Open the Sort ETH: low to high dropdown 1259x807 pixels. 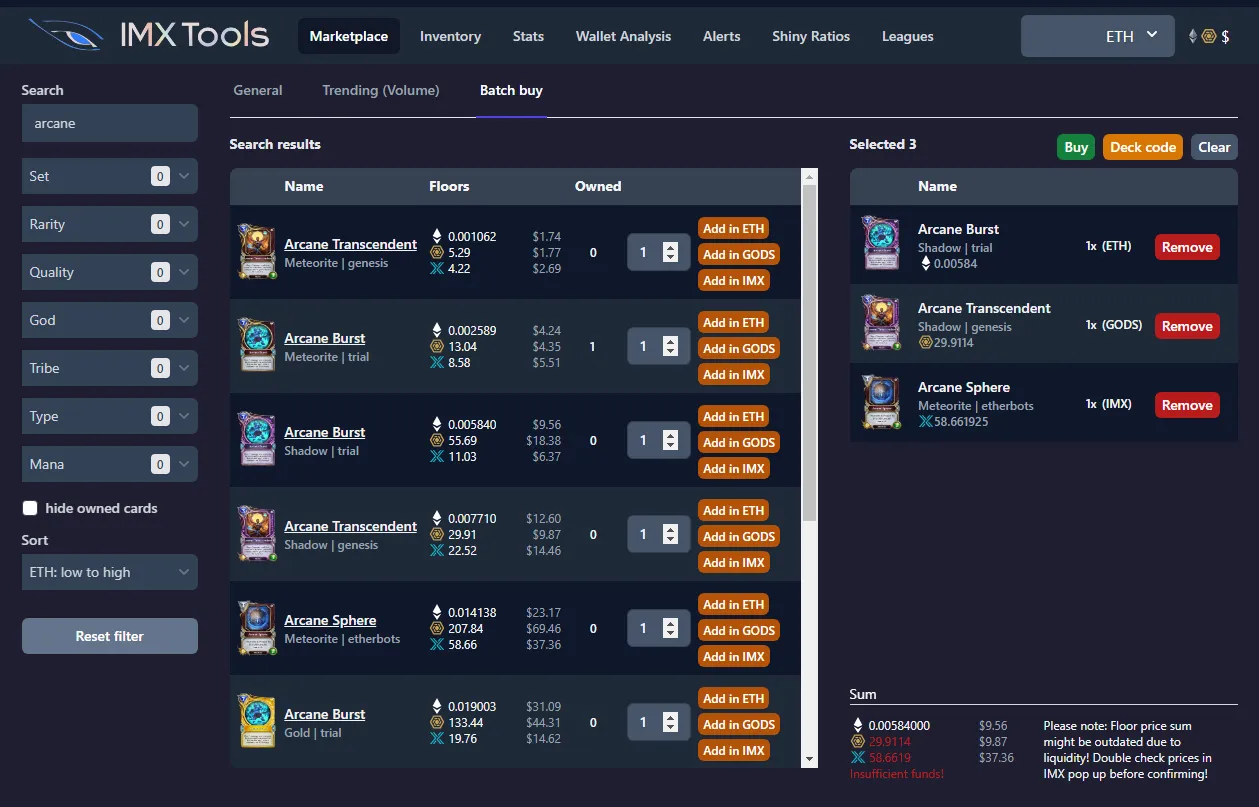click(x=110, y=572)
